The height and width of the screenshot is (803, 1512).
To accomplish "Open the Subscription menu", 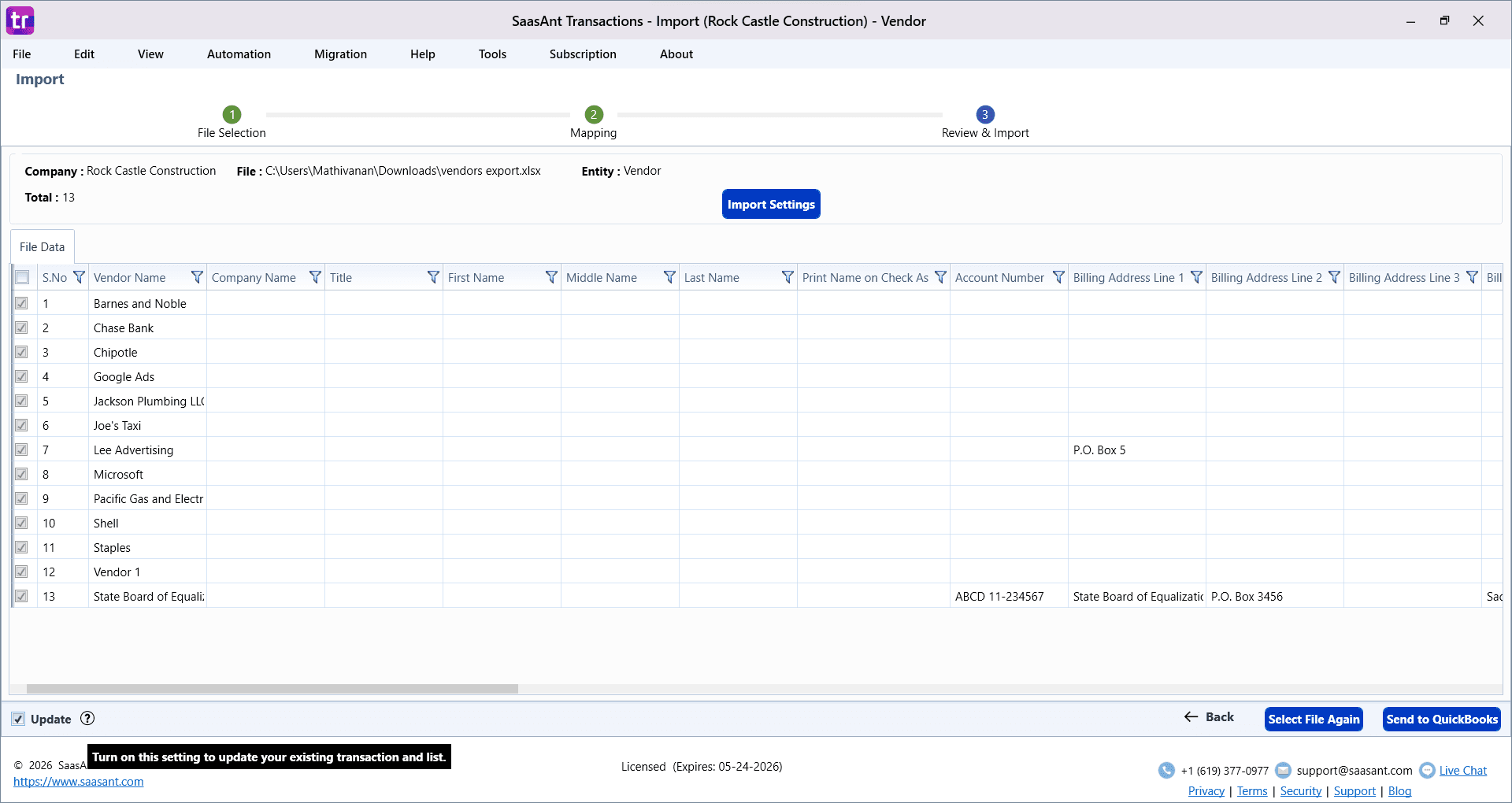I will tap(583, 54).
